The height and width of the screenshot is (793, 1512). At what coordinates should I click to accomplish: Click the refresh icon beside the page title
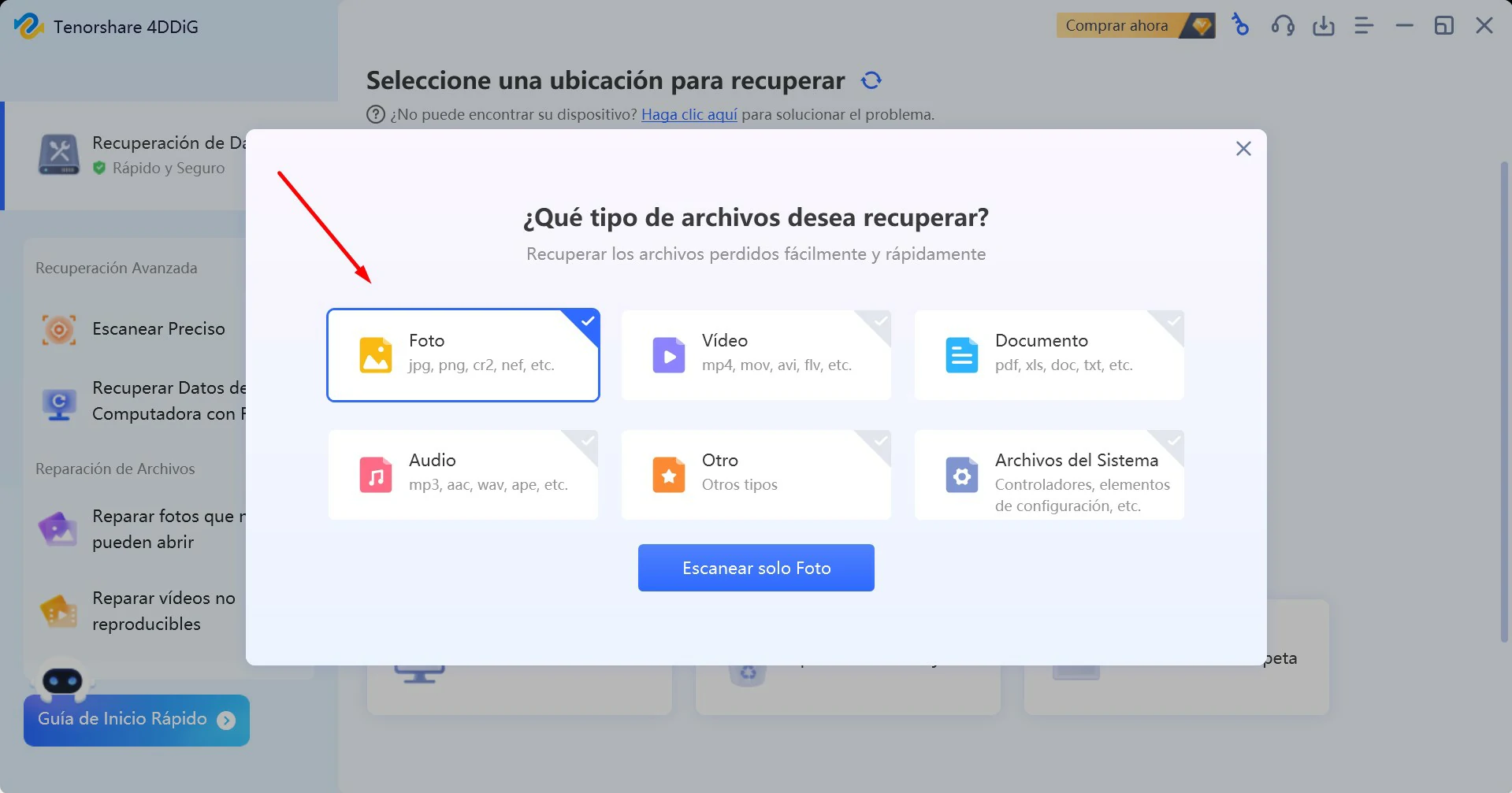click(871, 80)
